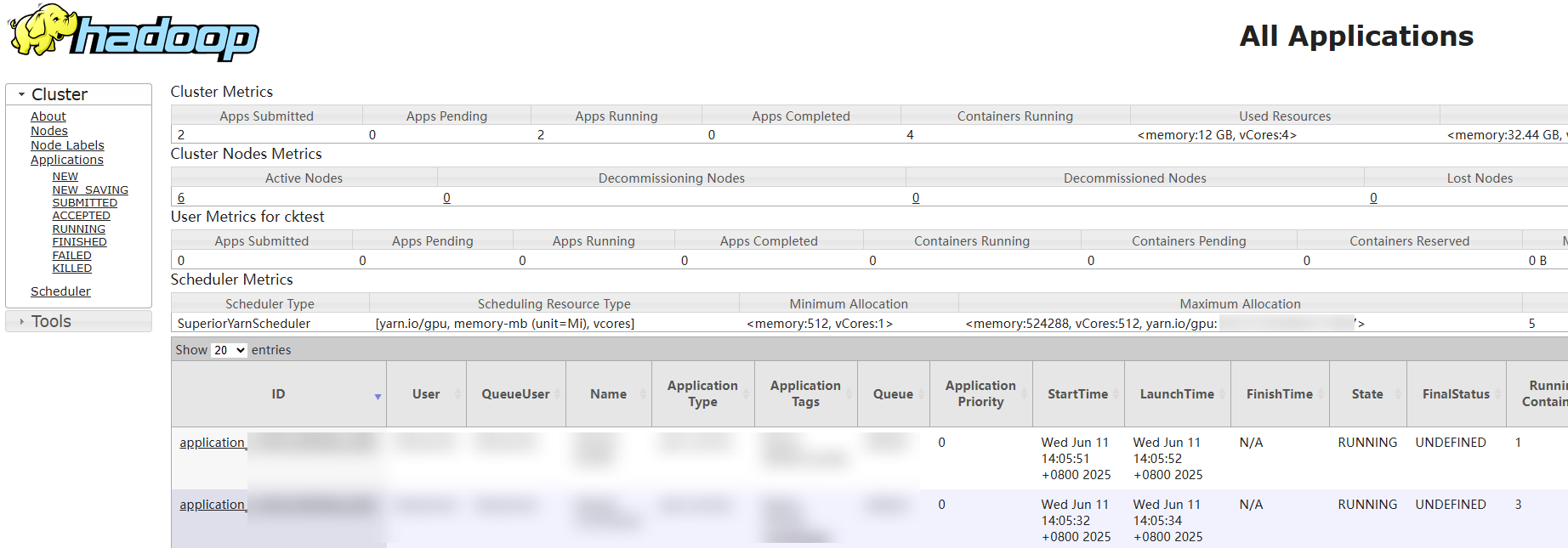Viewport: 1568px width, 548px height.
Task: Click the Cluster Metrics heading
Action: [x=222, y=92]
